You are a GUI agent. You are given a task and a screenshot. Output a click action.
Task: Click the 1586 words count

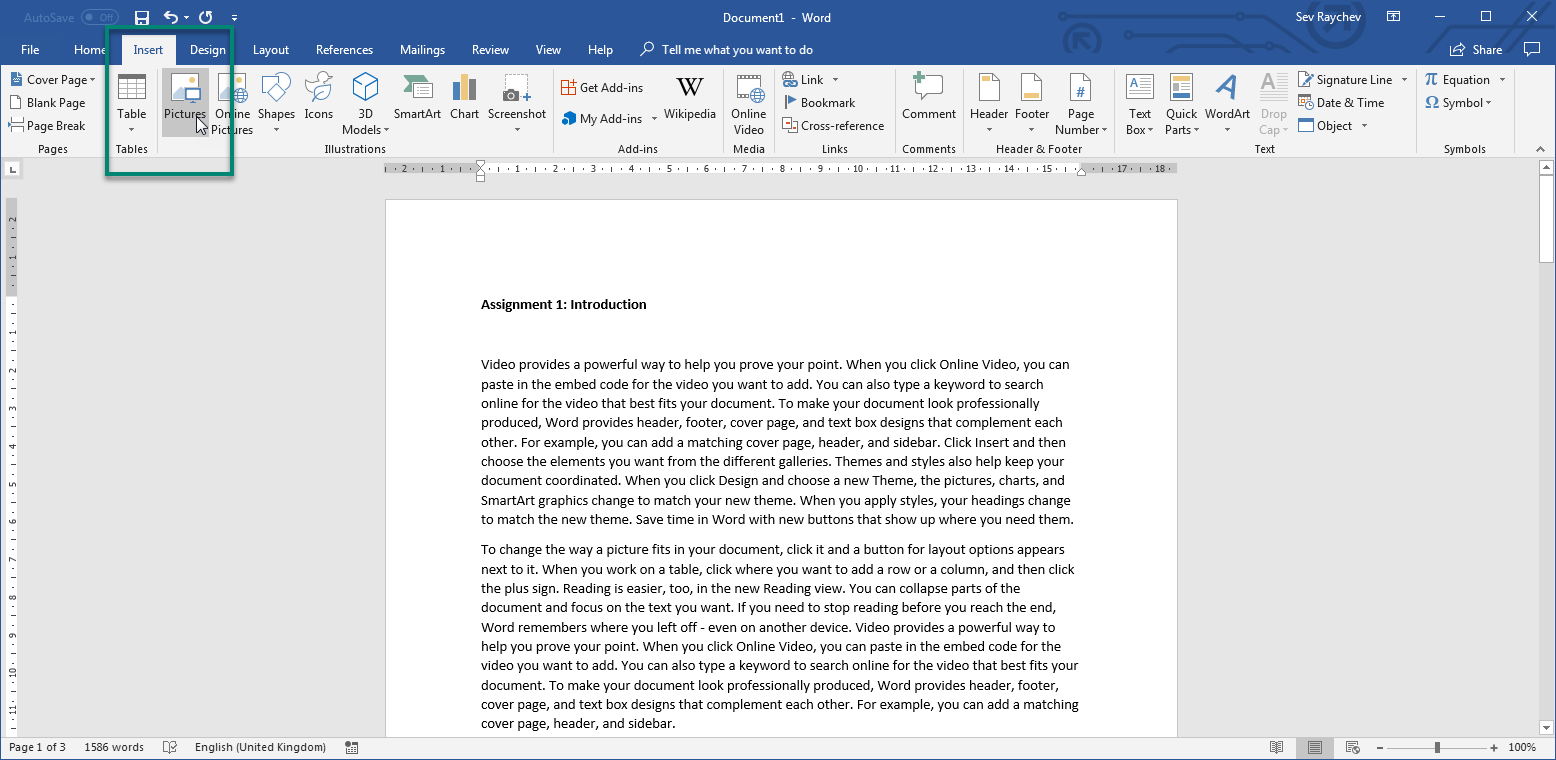113,747
